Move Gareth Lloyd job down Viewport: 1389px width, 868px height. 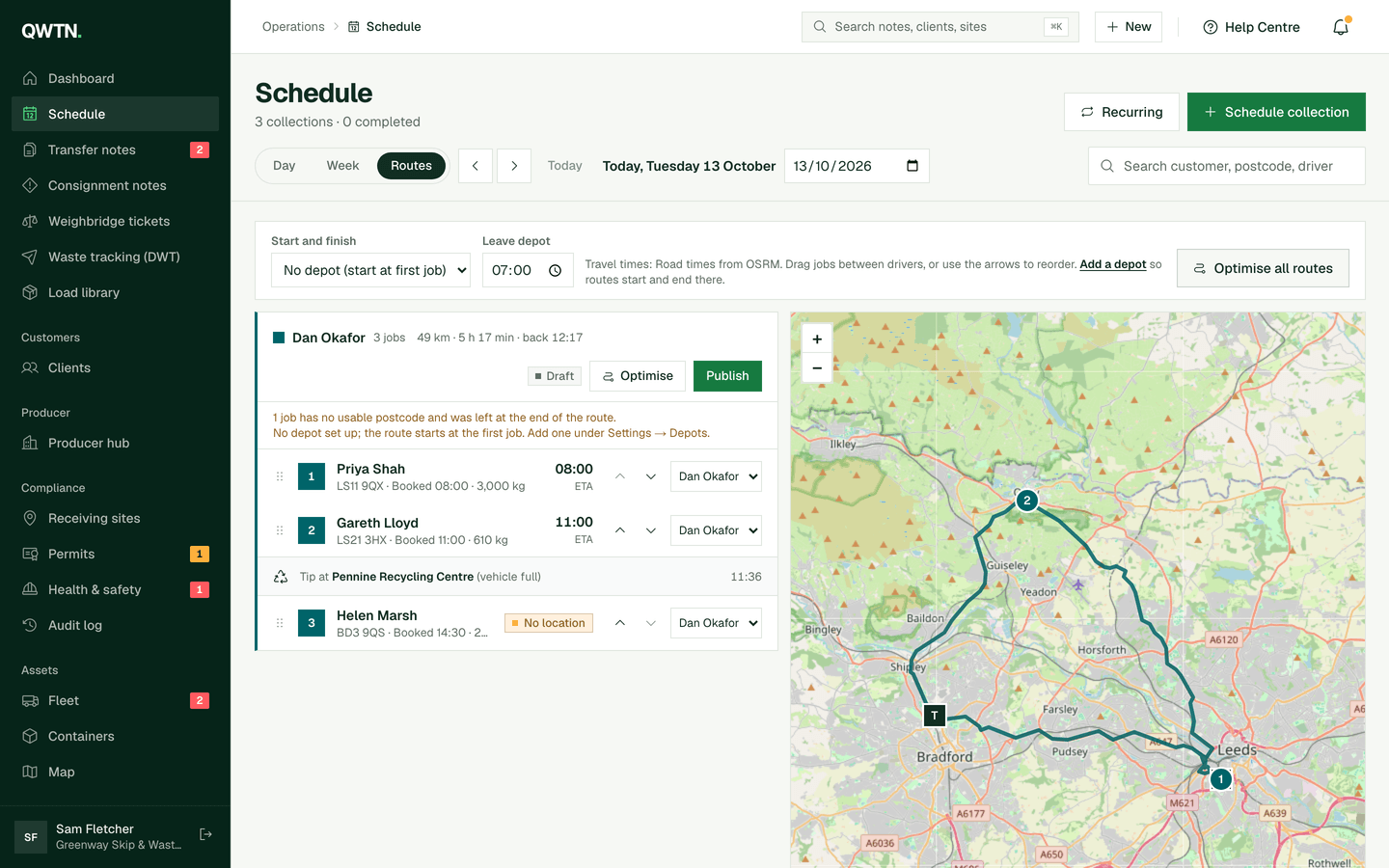coord(651,530)
